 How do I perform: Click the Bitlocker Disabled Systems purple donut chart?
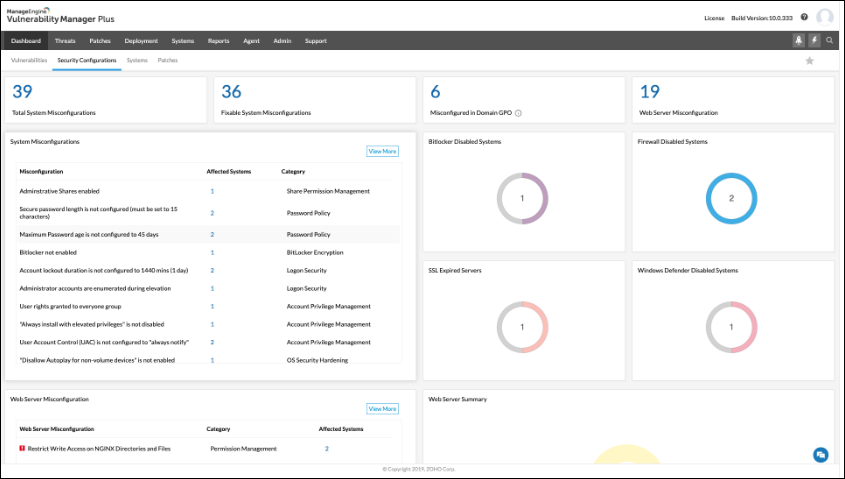522,199
